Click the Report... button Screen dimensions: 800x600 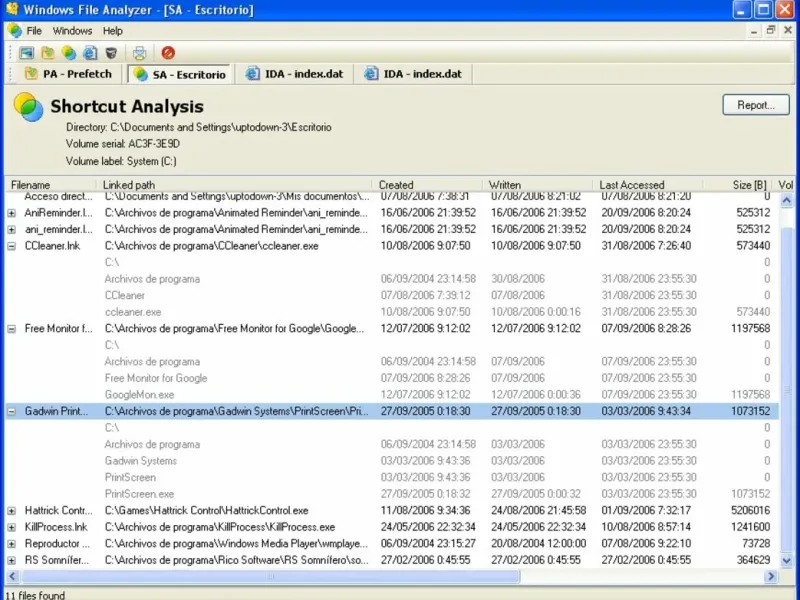756,105
